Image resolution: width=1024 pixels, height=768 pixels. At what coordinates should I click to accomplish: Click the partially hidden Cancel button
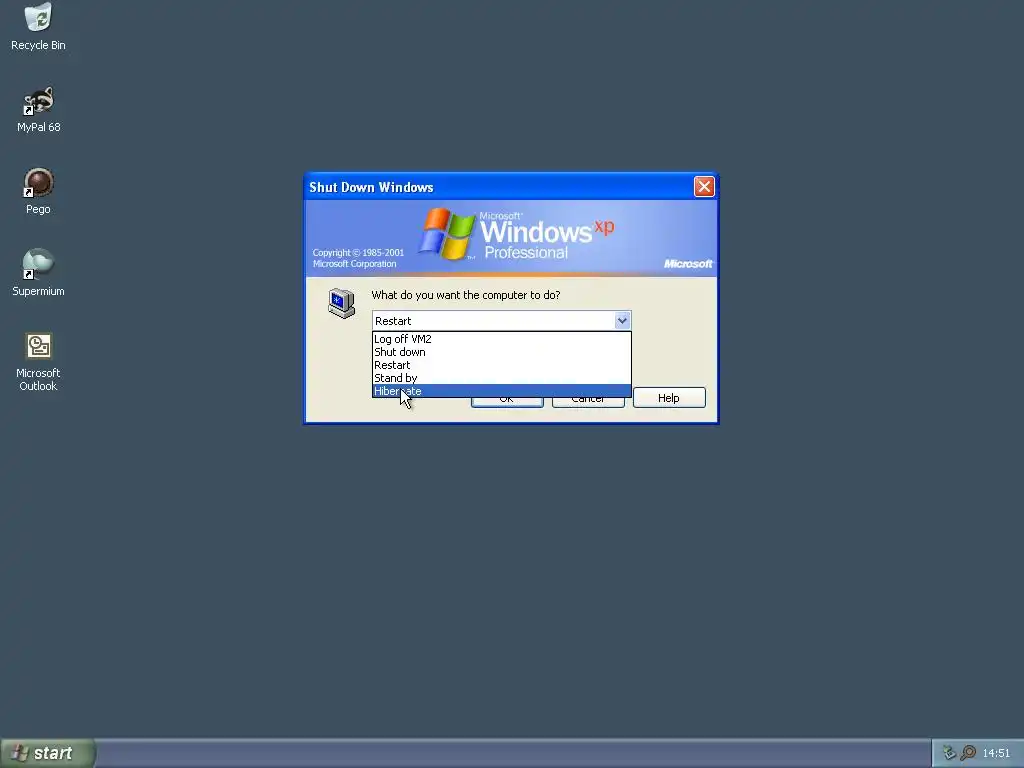588,402
